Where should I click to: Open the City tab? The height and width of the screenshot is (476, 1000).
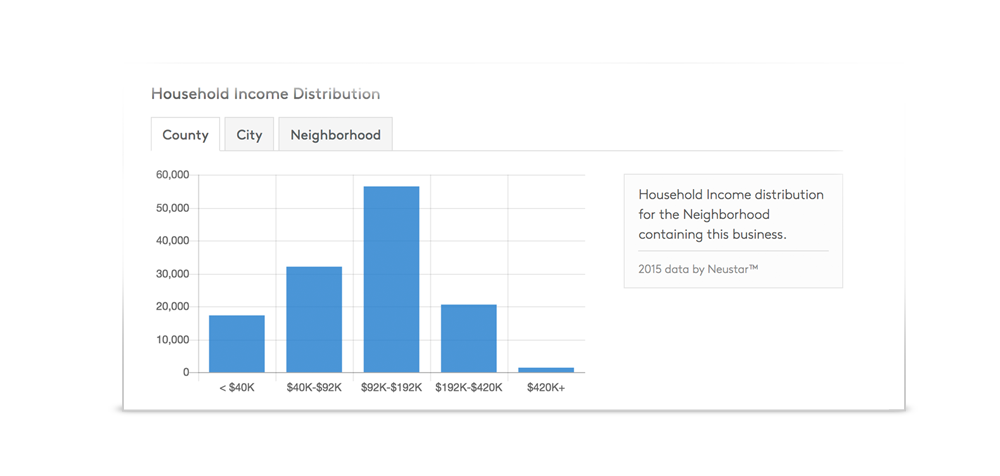(249, 135)
